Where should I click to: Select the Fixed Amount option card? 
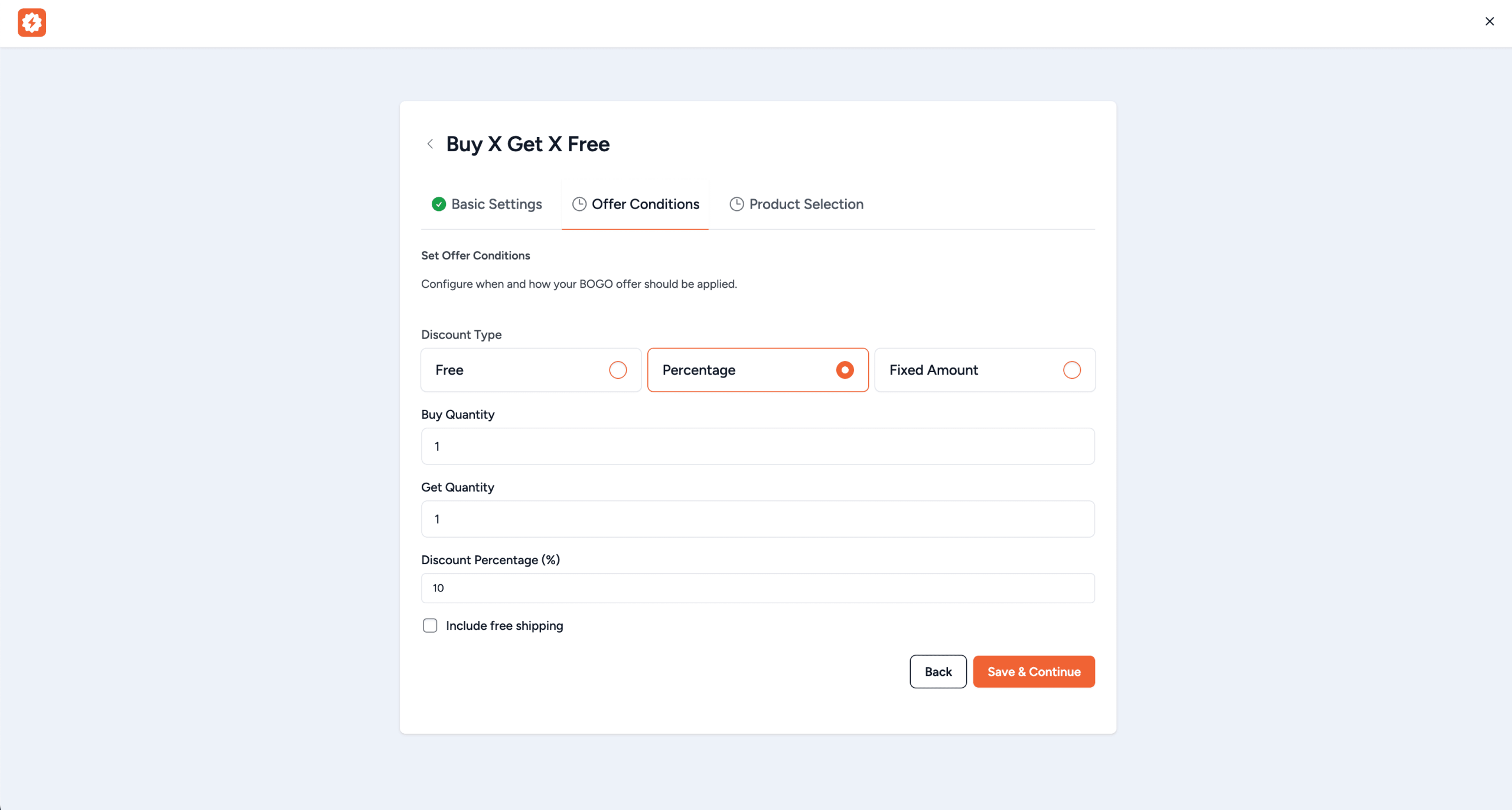point(984,370)
